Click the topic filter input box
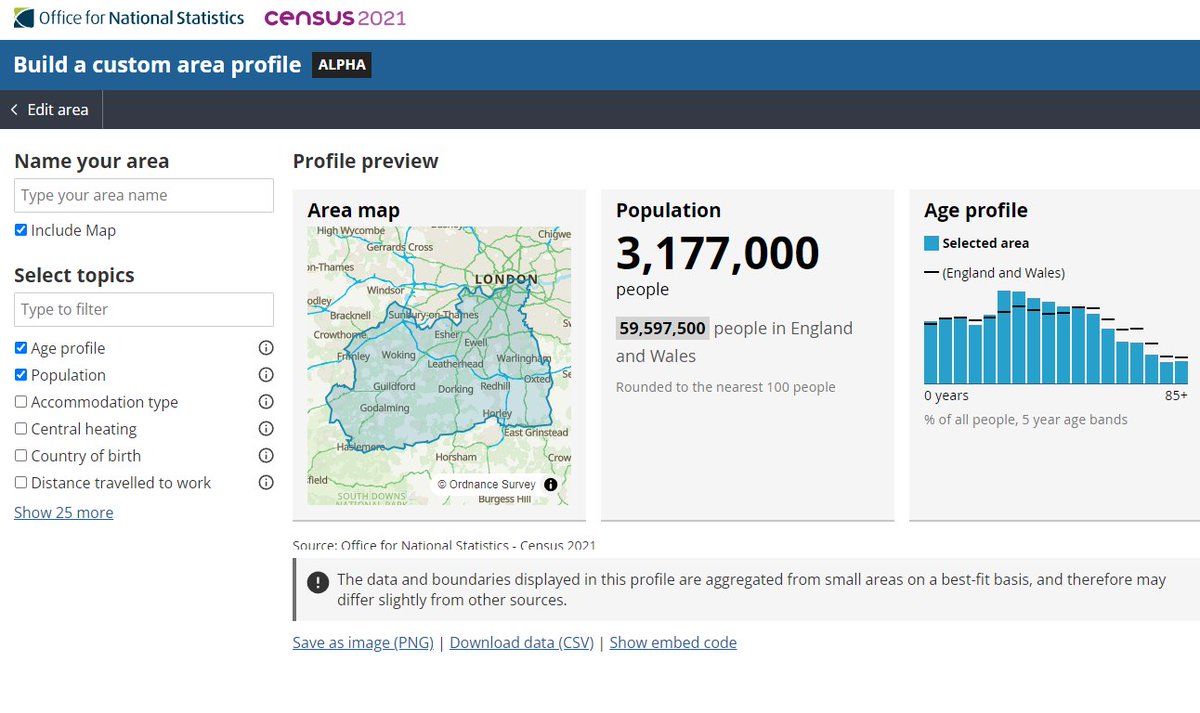The width and height of the screenshot is (1200, 713). [x=143, y=310]
